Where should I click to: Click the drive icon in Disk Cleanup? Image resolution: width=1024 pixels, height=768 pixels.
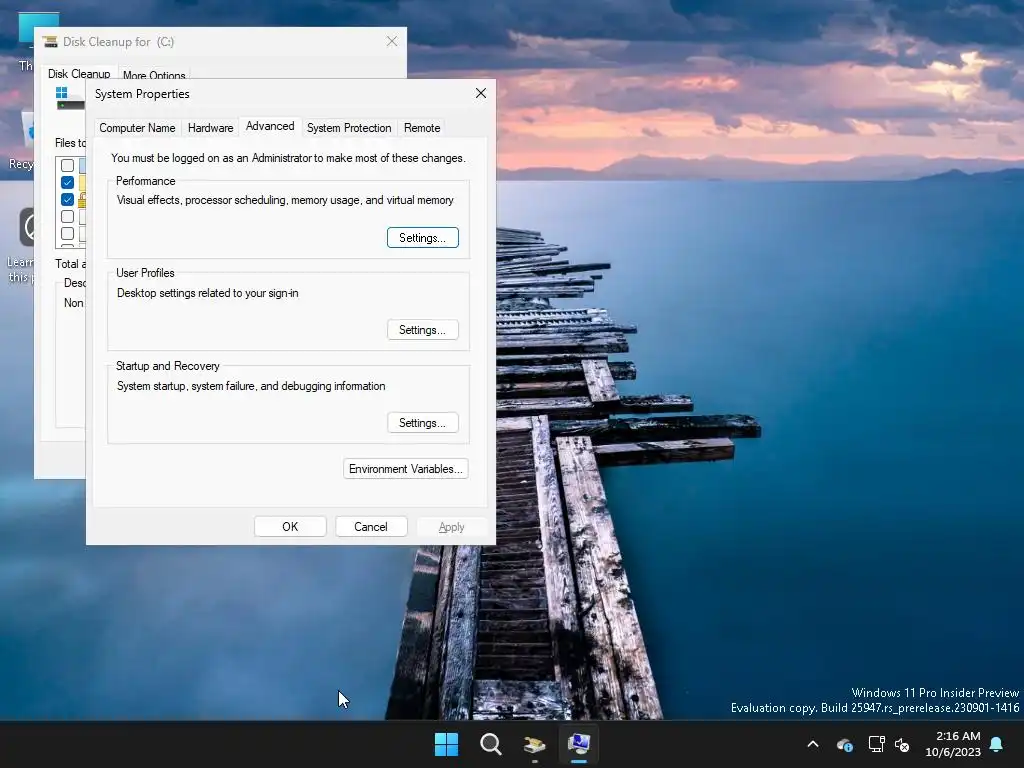coord(70,99)
